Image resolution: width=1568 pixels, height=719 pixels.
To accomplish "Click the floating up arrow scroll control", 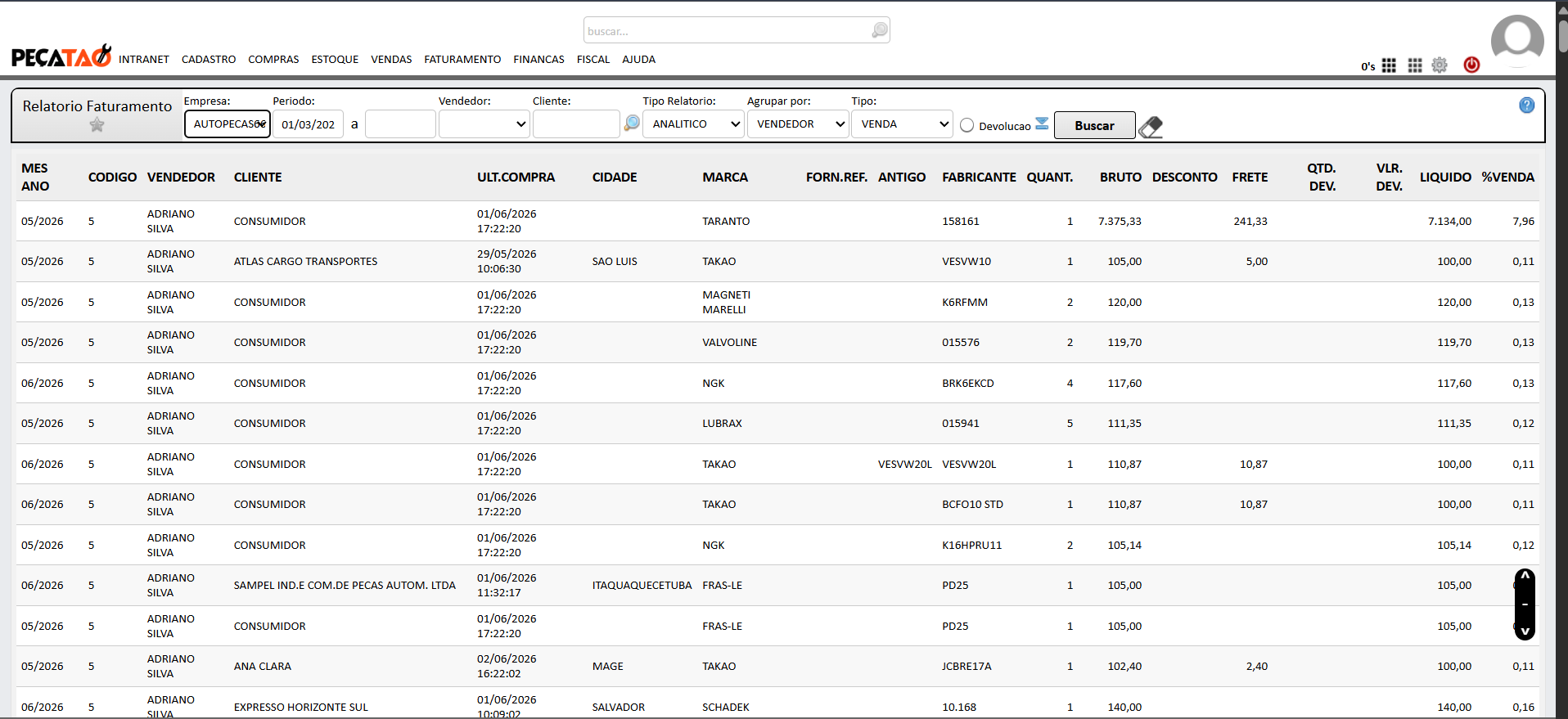I will (x=1525, y=576).
